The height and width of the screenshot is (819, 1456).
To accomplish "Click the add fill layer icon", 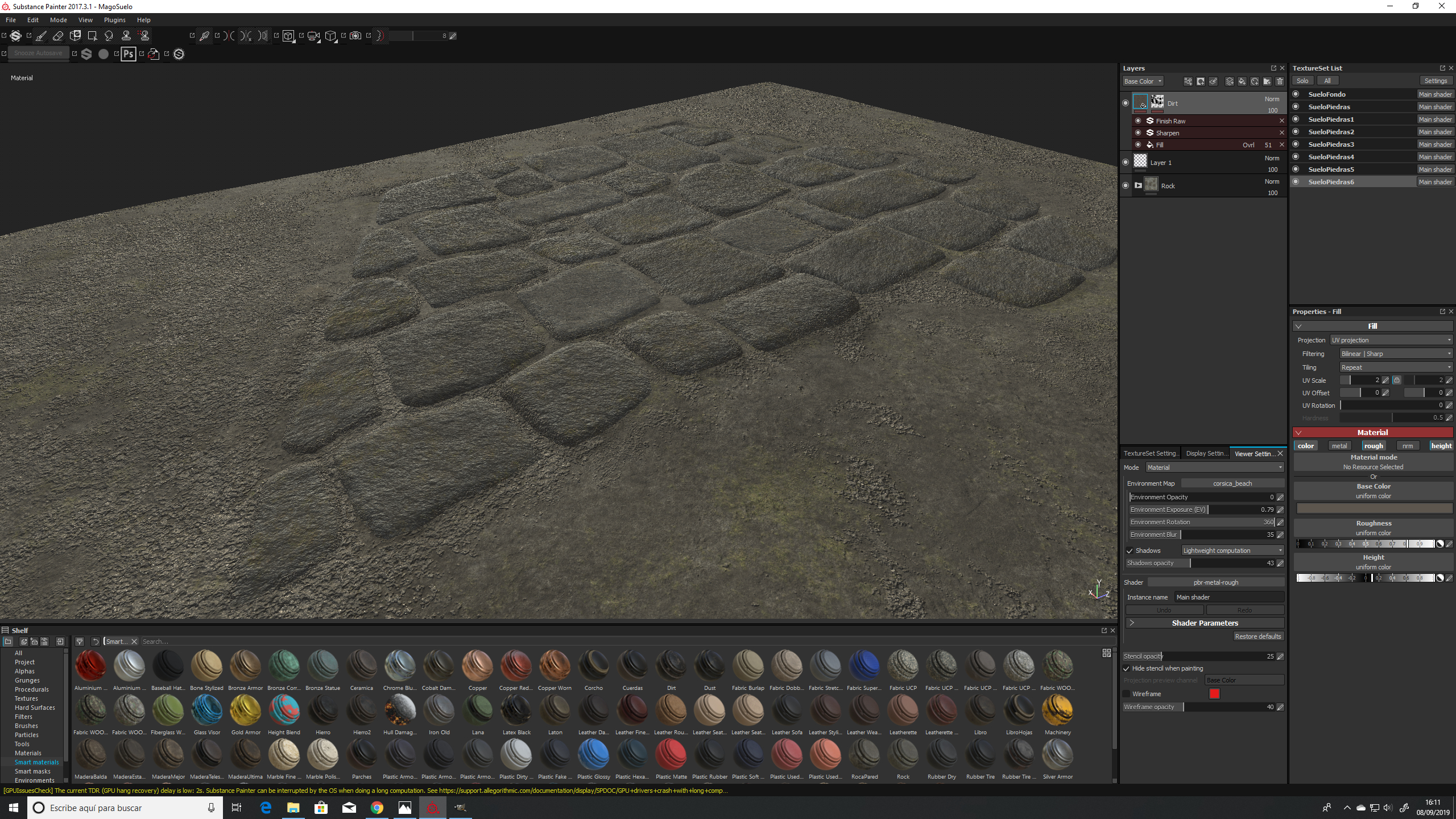I will pos(1242,81).
